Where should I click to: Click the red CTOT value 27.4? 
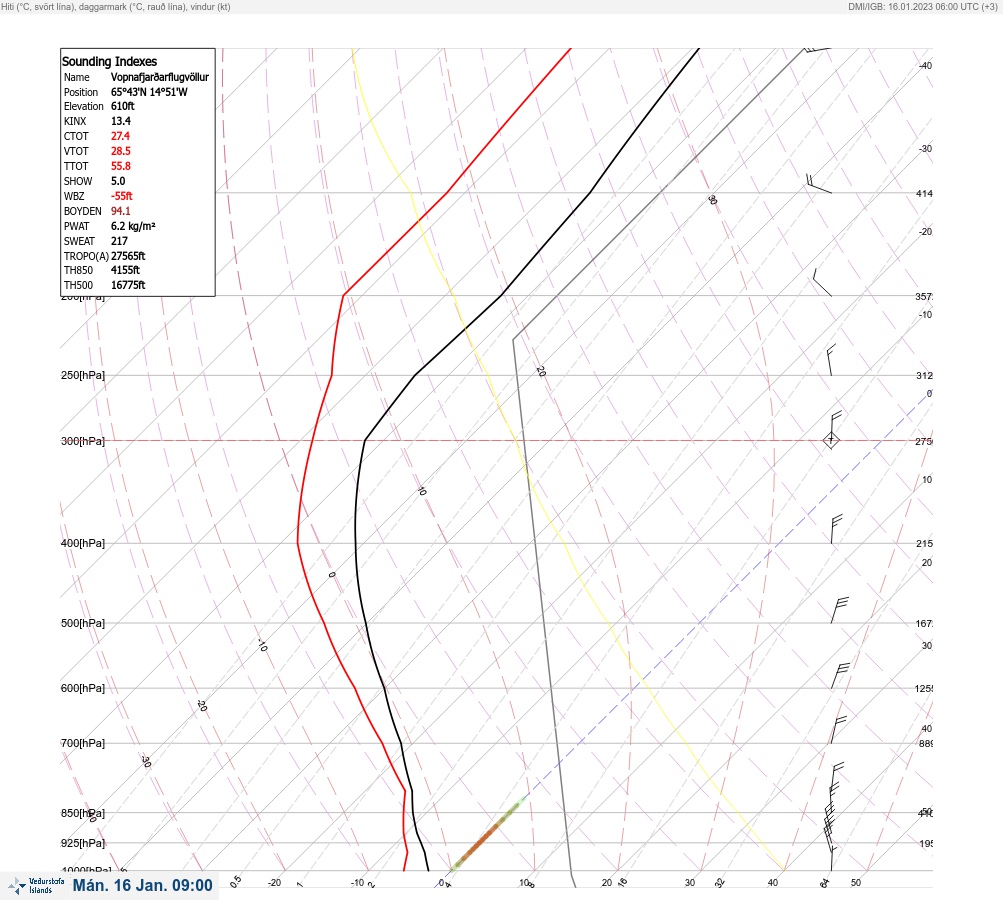point(120,136)
